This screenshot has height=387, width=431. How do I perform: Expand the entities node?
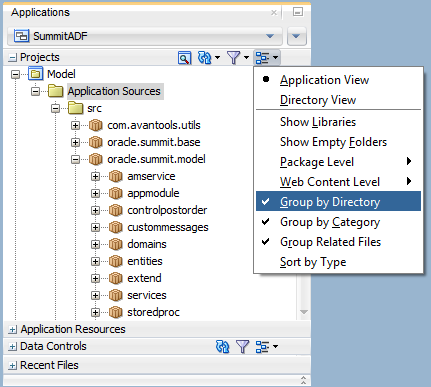[x=95, y=261]
